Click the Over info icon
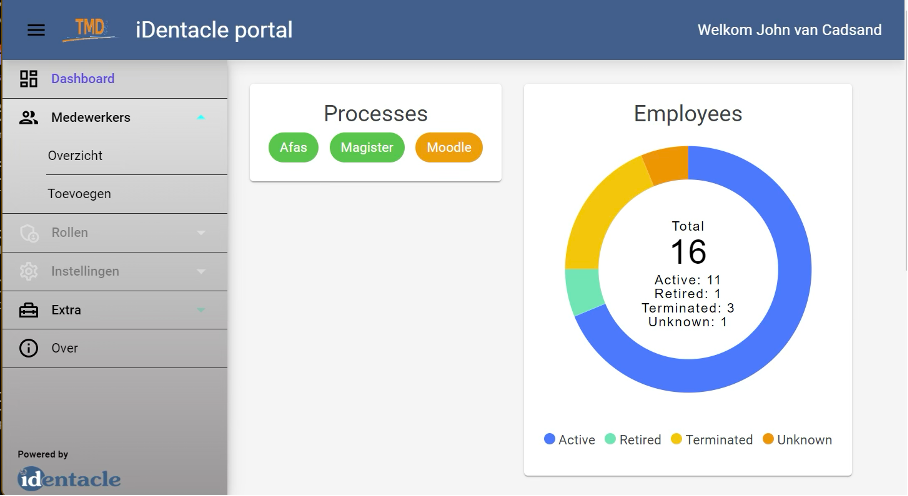The image size is (908, 496). [x=28, y=348]
